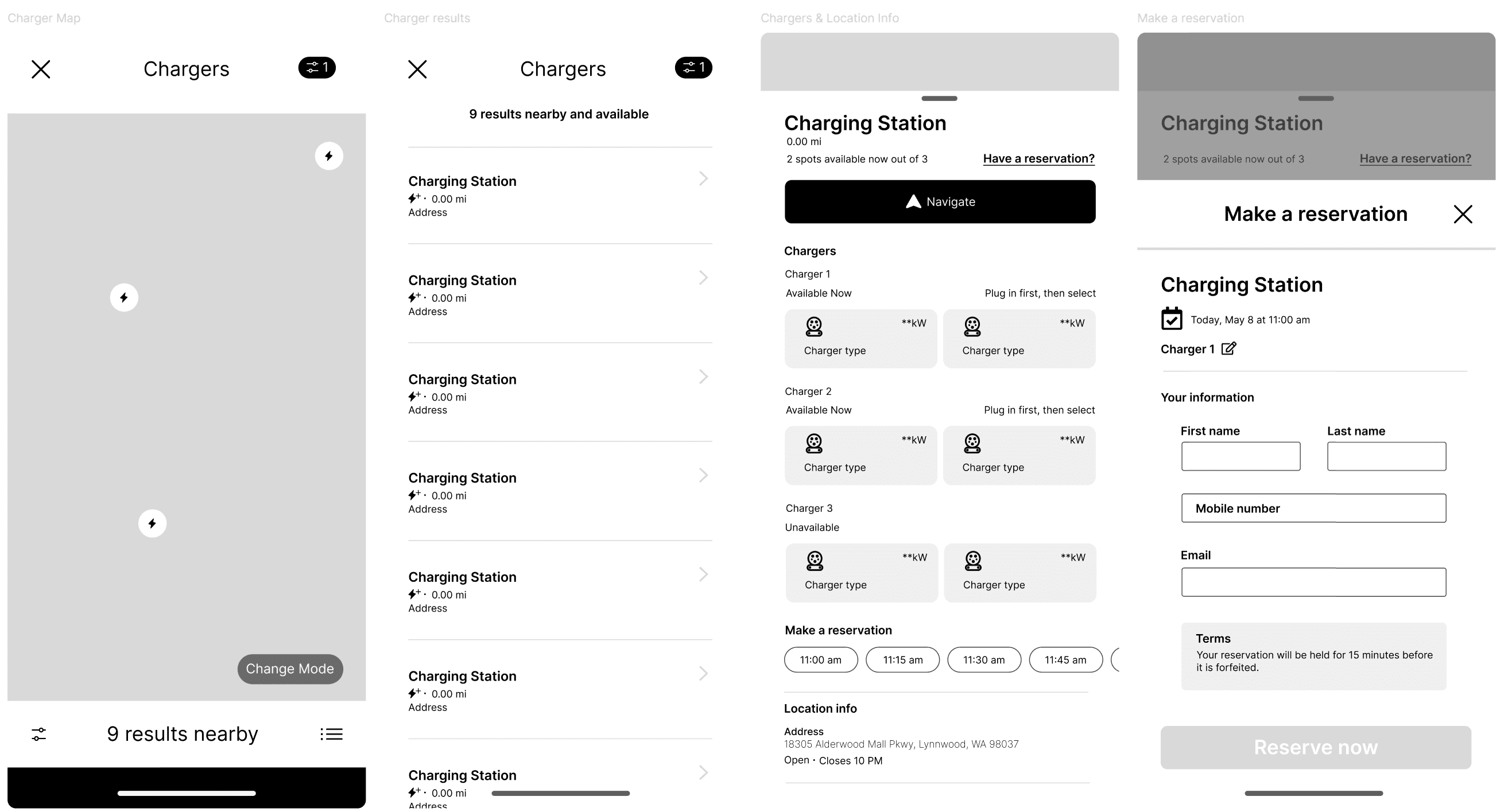Tap the Navigate arrow icon
1508x812 pixels.
(x=913, y=201)
